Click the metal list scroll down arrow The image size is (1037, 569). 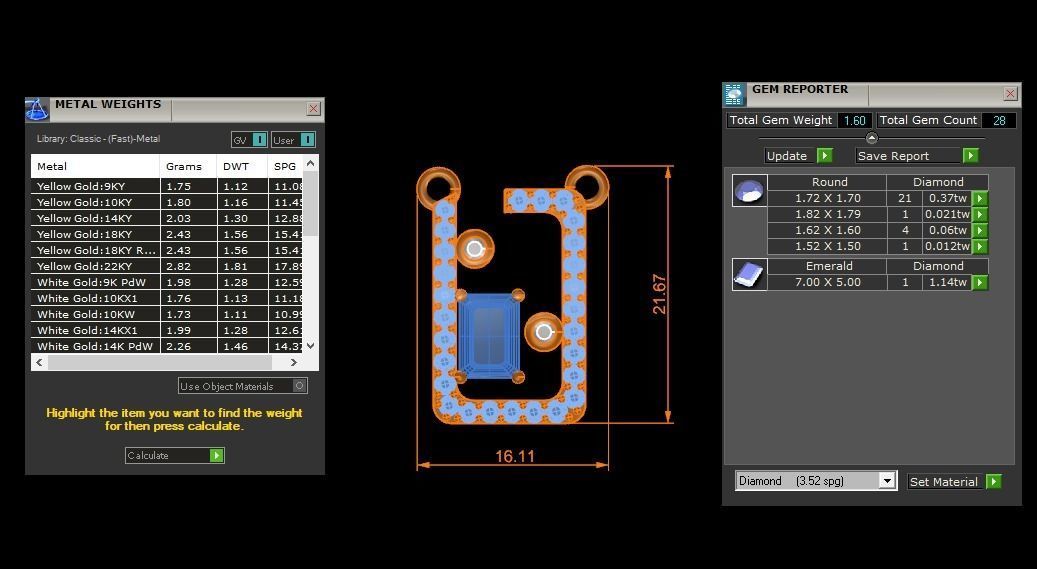[x=310, y=345]
